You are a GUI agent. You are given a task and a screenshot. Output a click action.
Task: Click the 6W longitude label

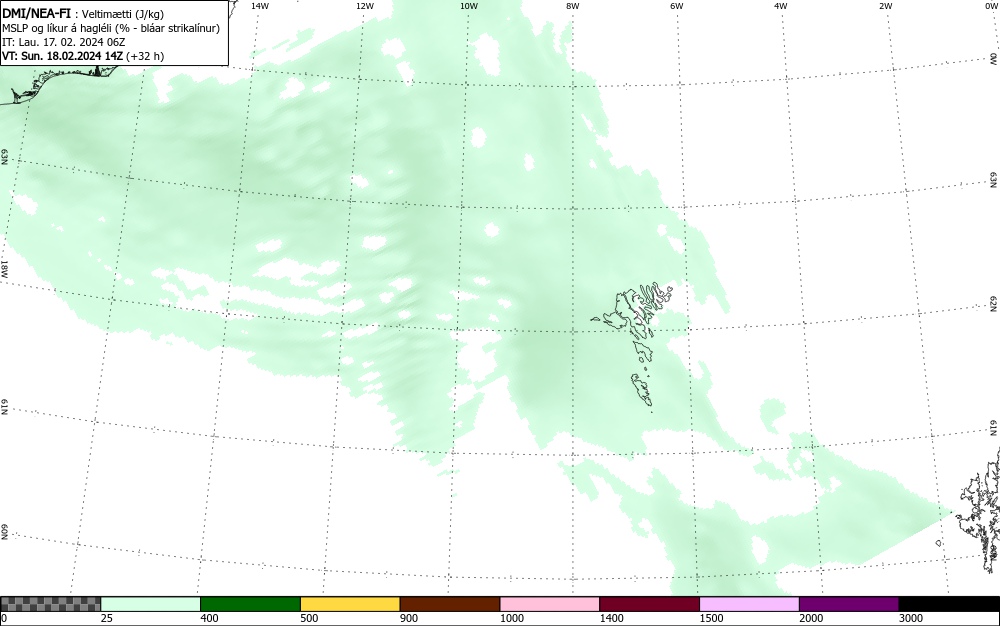coord(677,6)
